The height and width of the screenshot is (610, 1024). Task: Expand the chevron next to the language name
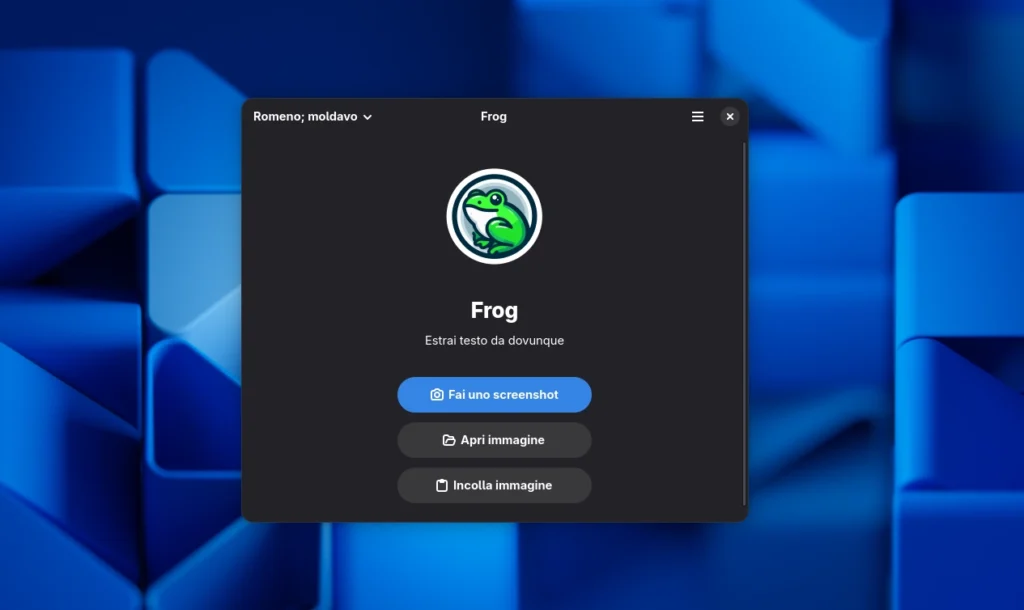point(368,117)
